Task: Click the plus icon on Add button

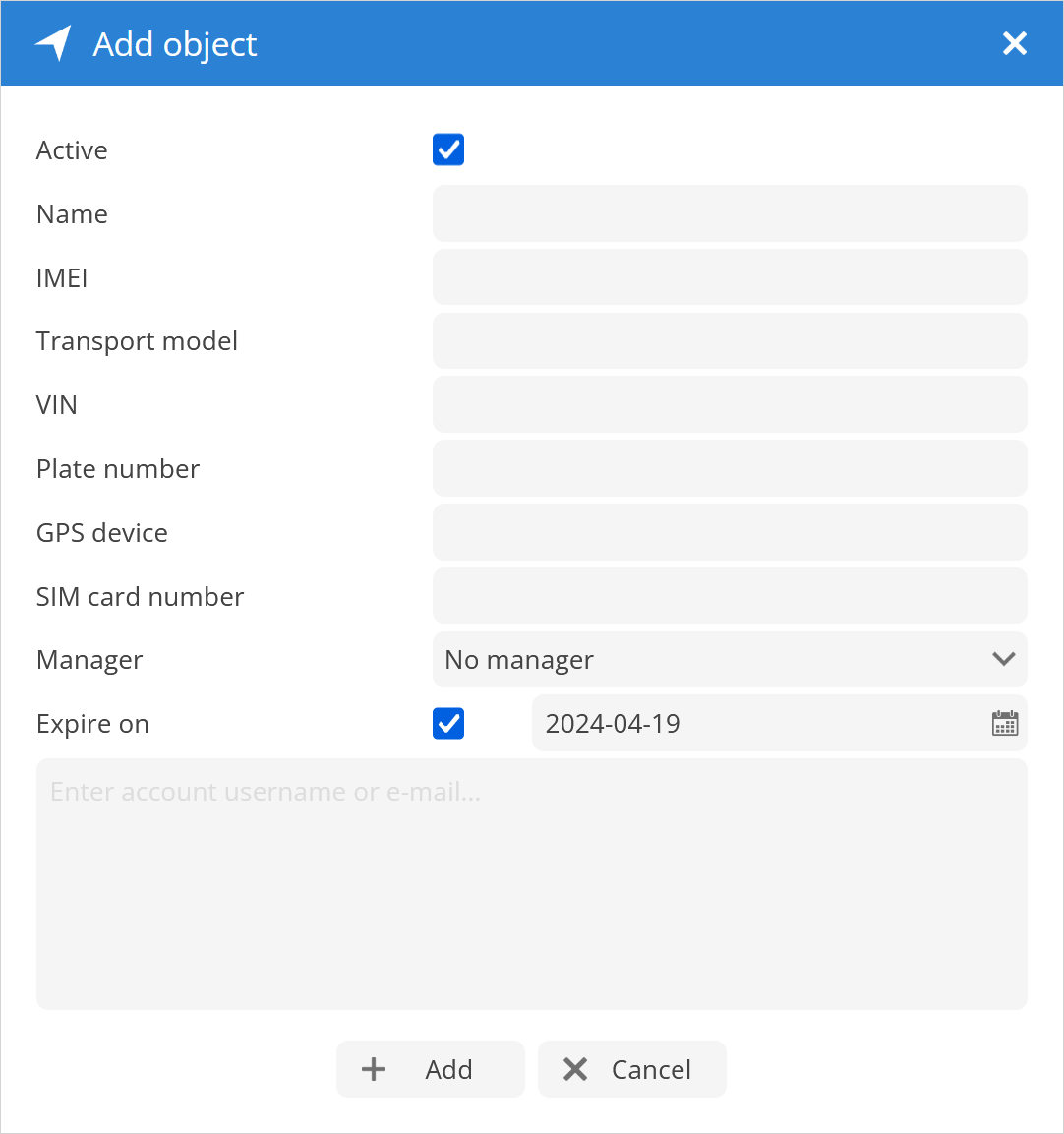Action: tap(374, 1069)
